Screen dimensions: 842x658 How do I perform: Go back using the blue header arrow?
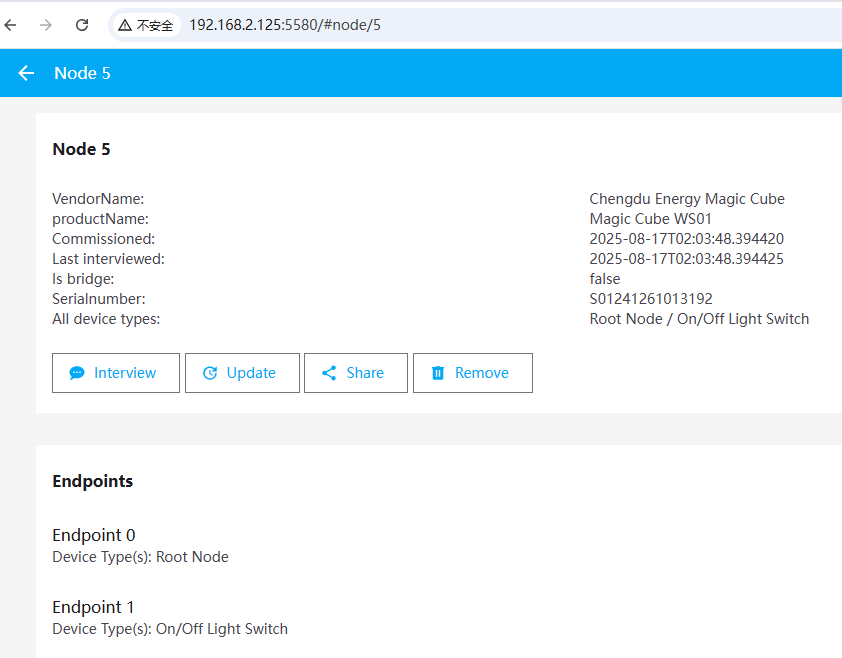(x=26, y=73)
